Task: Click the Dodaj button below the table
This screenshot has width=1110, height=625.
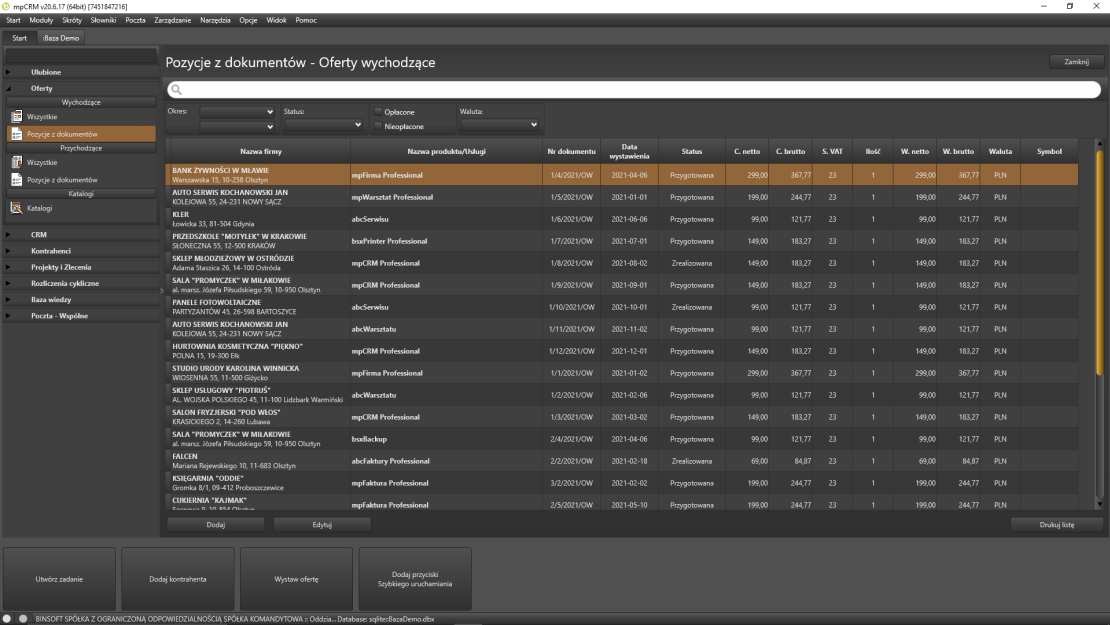Action: [x=216, y=525]
